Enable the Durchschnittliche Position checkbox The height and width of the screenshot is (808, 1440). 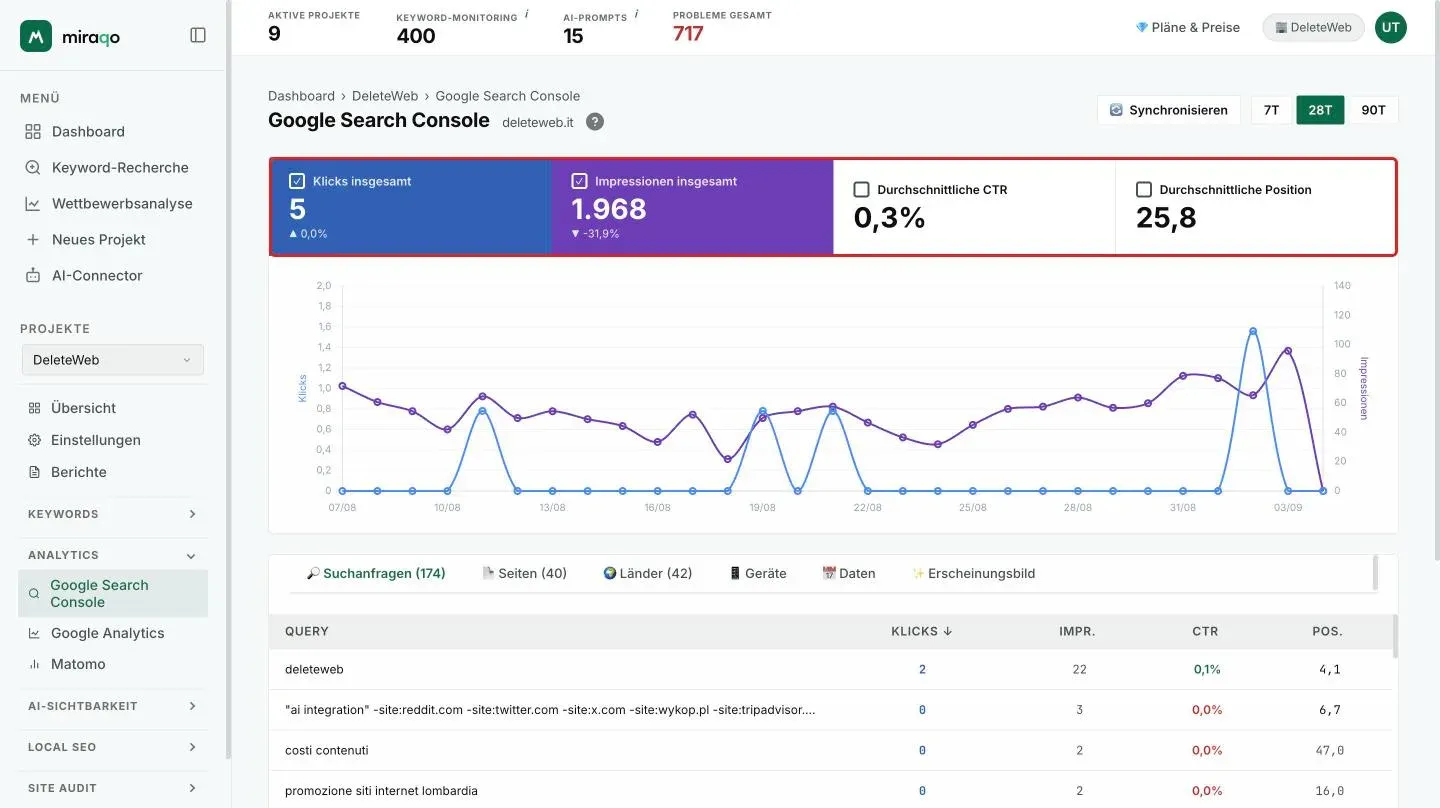pyautogui.click(x=1144, y=190)
